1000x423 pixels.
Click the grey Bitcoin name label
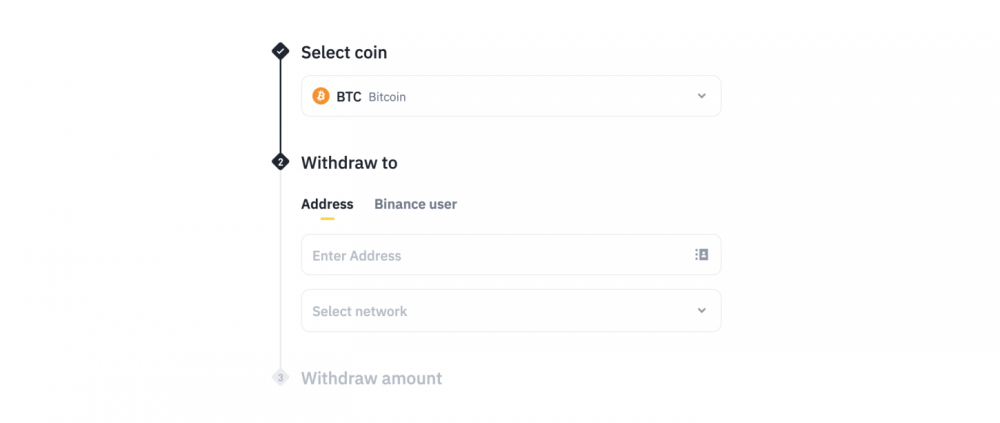[387, 97]
